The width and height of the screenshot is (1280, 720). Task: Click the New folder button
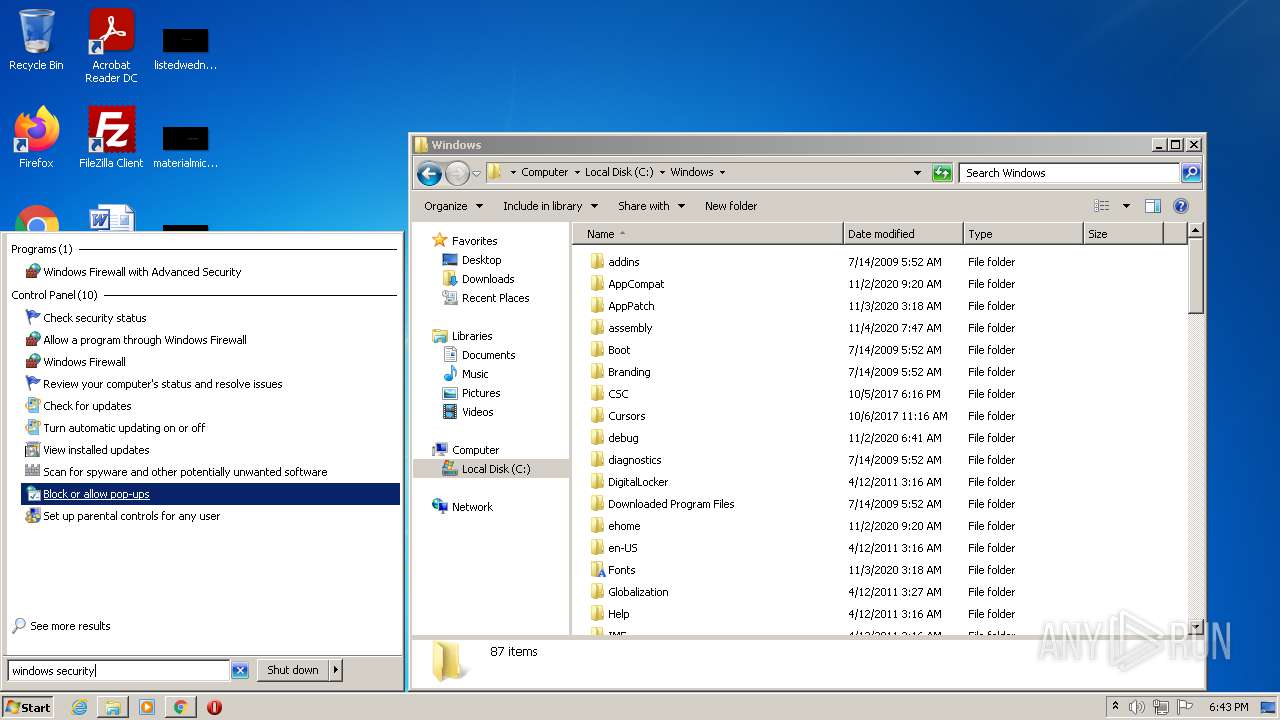pos(731,206)
